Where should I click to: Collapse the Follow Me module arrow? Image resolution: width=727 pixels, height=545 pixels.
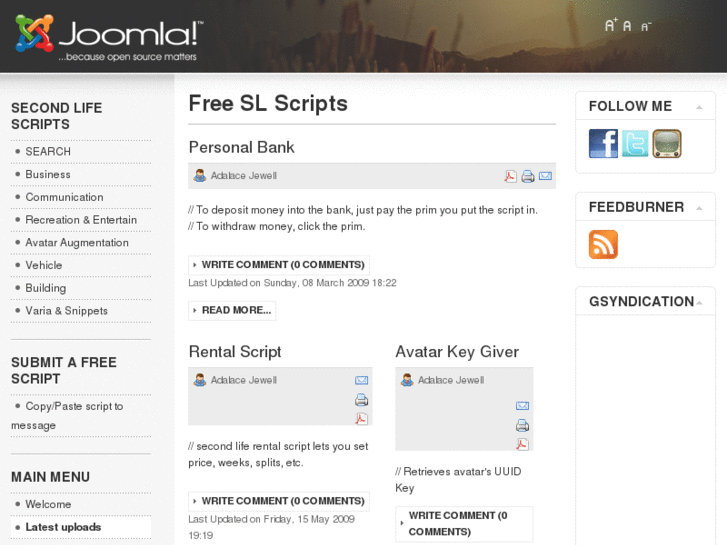[699, 107]
